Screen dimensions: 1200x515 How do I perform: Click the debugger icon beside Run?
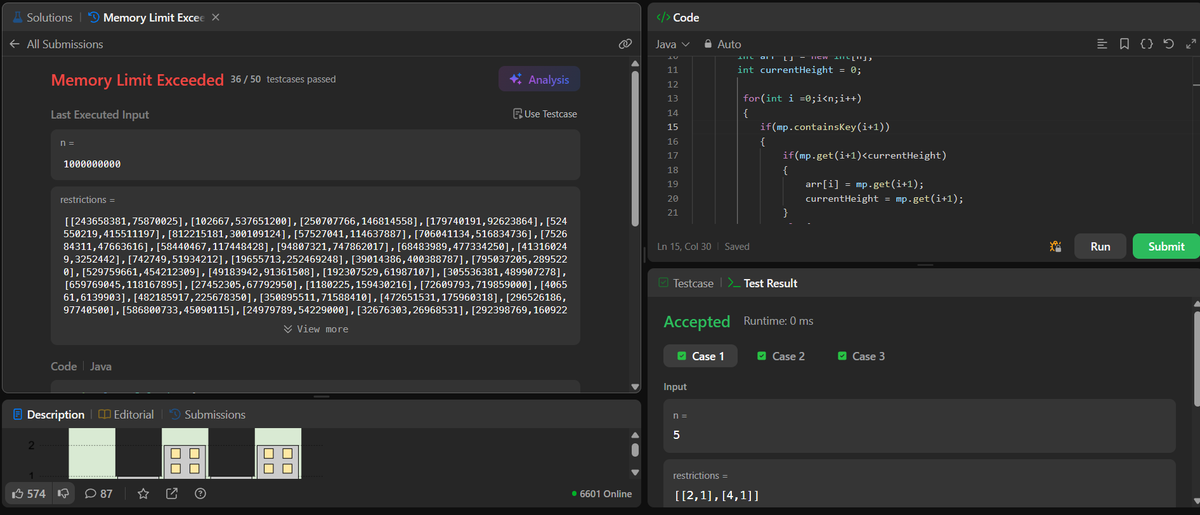pyautogui.click(x=1055, y=246)
